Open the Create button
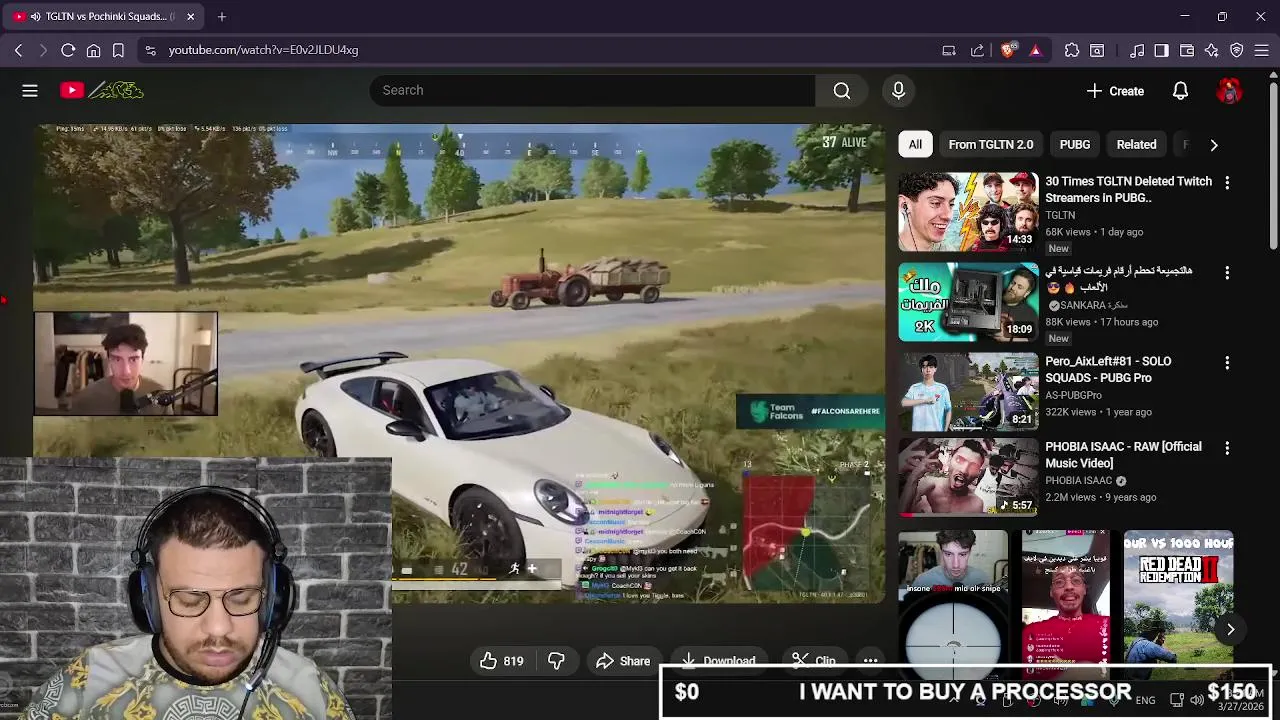Screen dimensions: 1280x720 (1115, 91)
